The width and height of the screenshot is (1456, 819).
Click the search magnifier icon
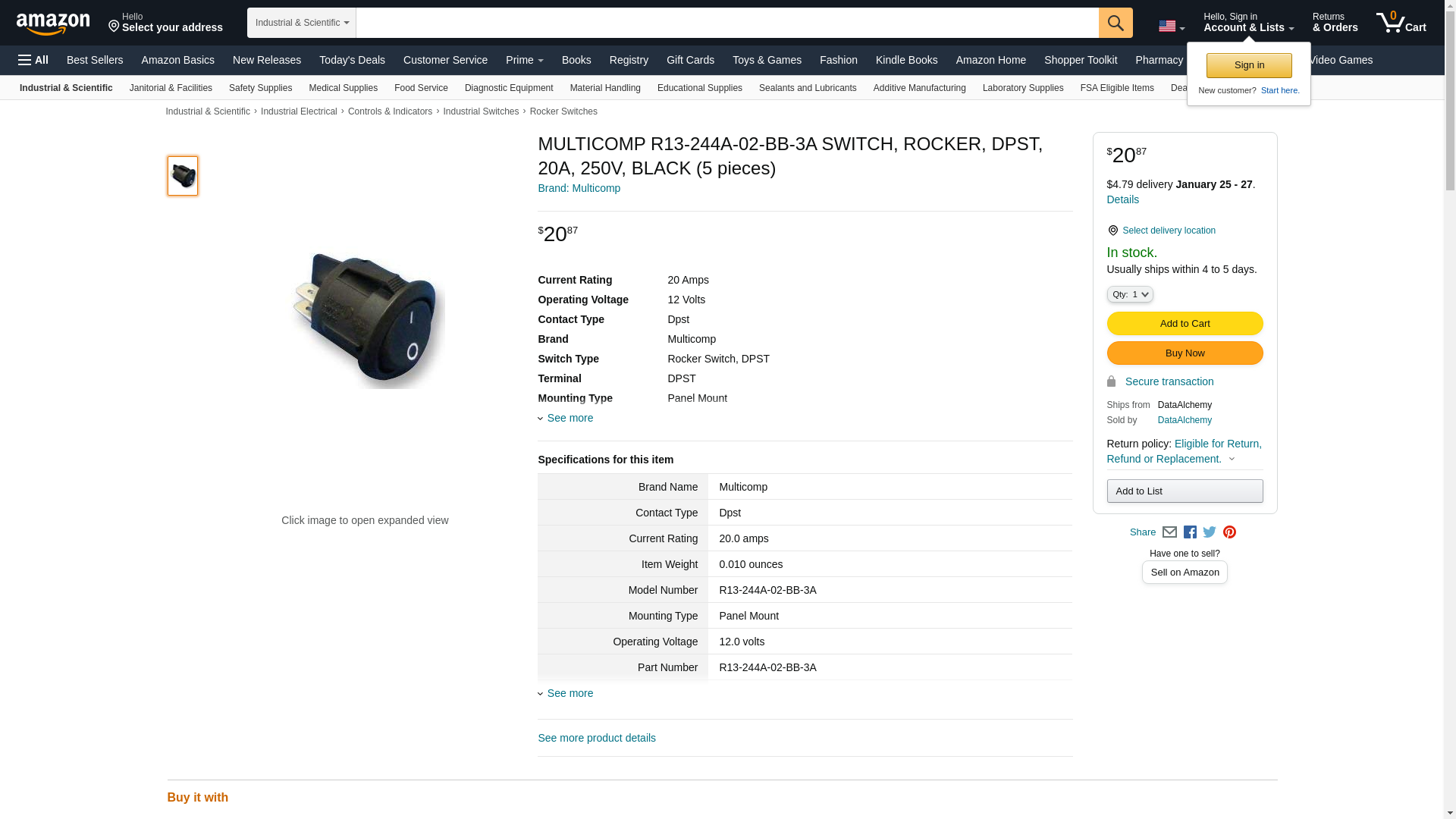pos(1115,23)
